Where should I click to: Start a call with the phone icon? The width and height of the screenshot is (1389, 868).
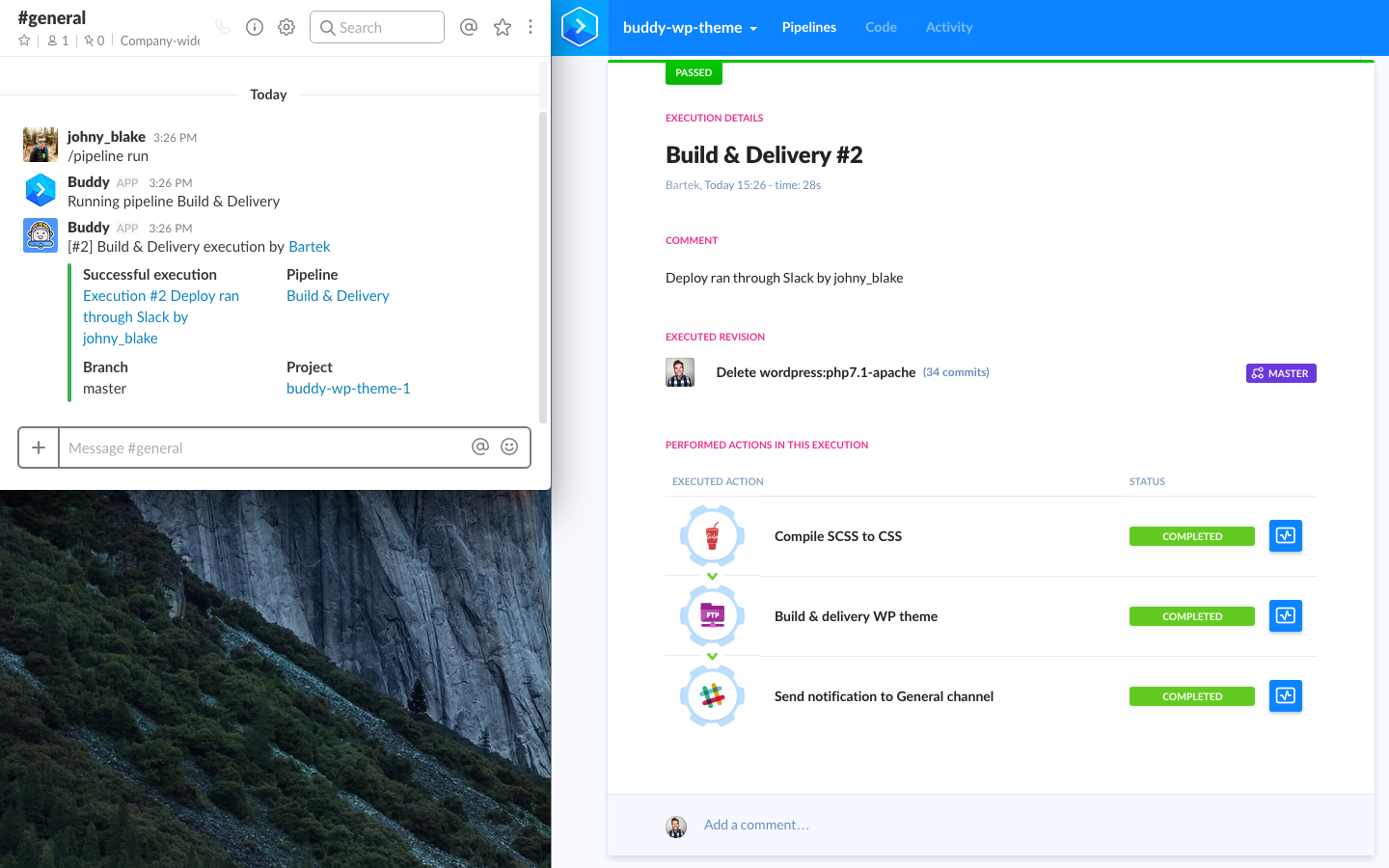(x=223, y=27)
